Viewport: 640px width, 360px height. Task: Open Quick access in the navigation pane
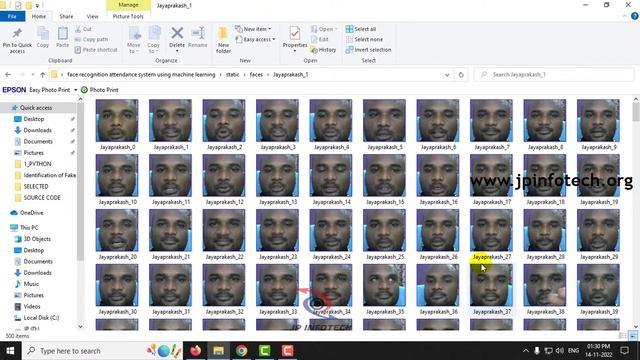pyautogui.click(x=36, y=108)
